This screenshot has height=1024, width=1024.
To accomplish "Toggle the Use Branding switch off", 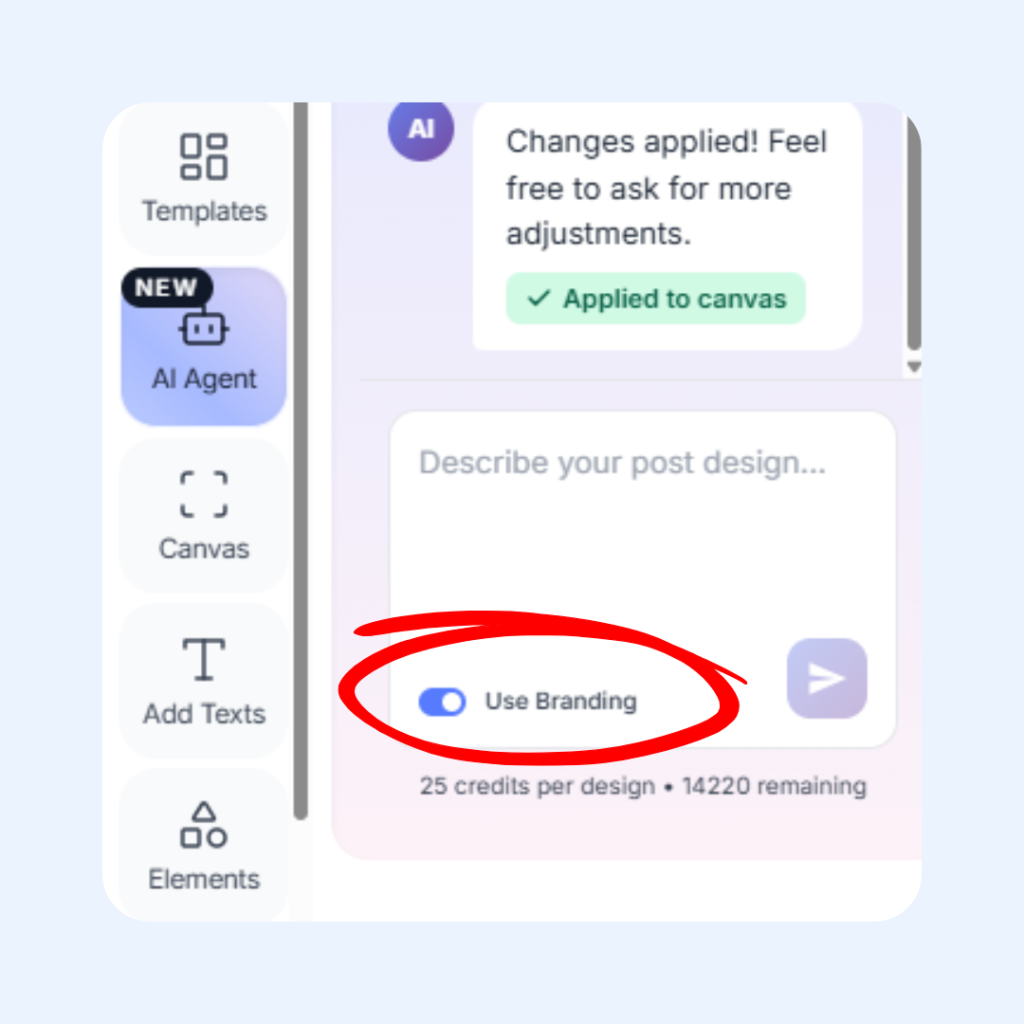I will tap(442, 702).
